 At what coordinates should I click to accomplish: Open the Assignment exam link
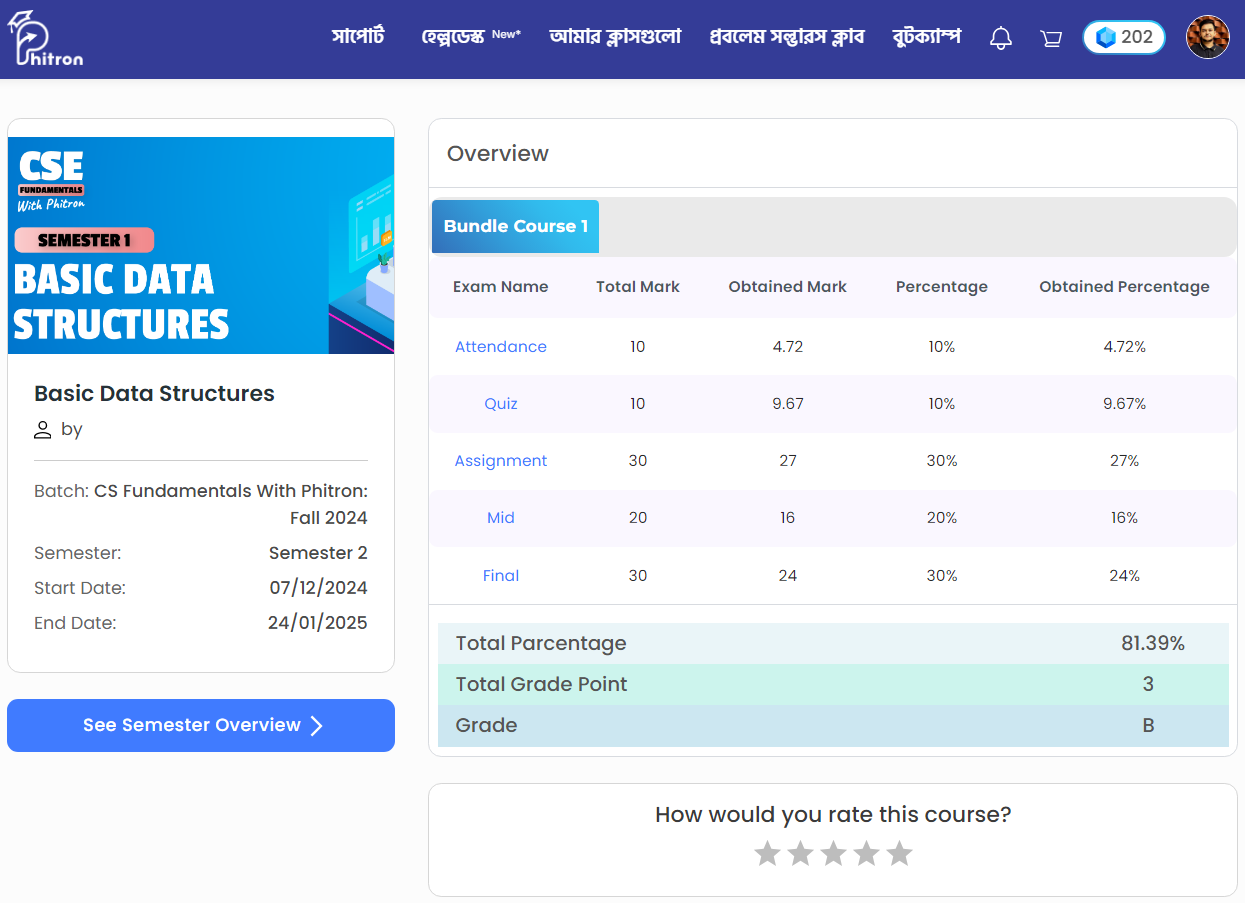(x=501, y=461)
